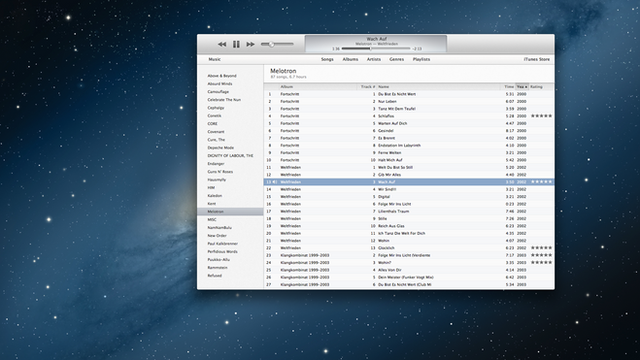
Task: Click the now-playing speaker icon in row 13
Action: [275, 182]
